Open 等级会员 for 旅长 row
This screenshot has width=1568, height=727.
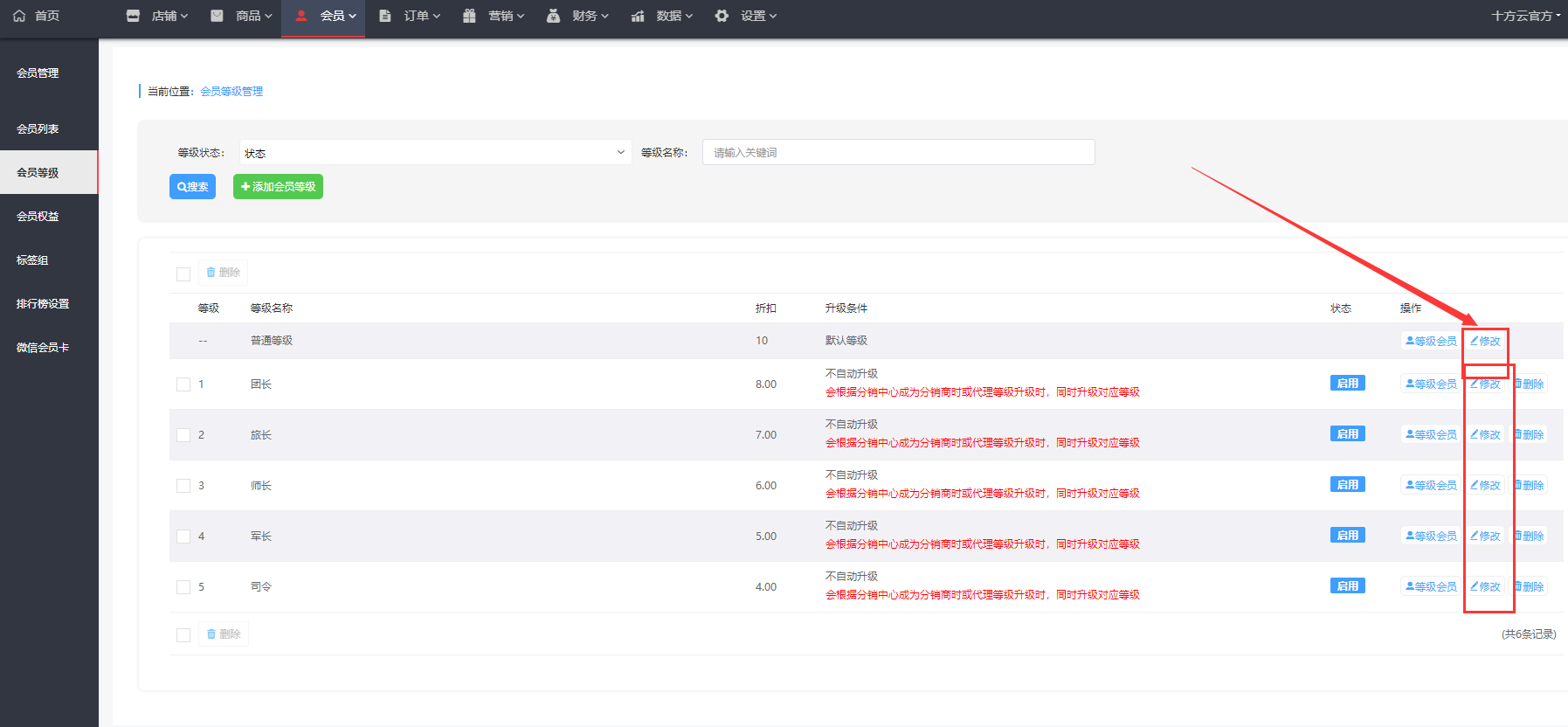pyautogui.click(x=1431, y=434)
